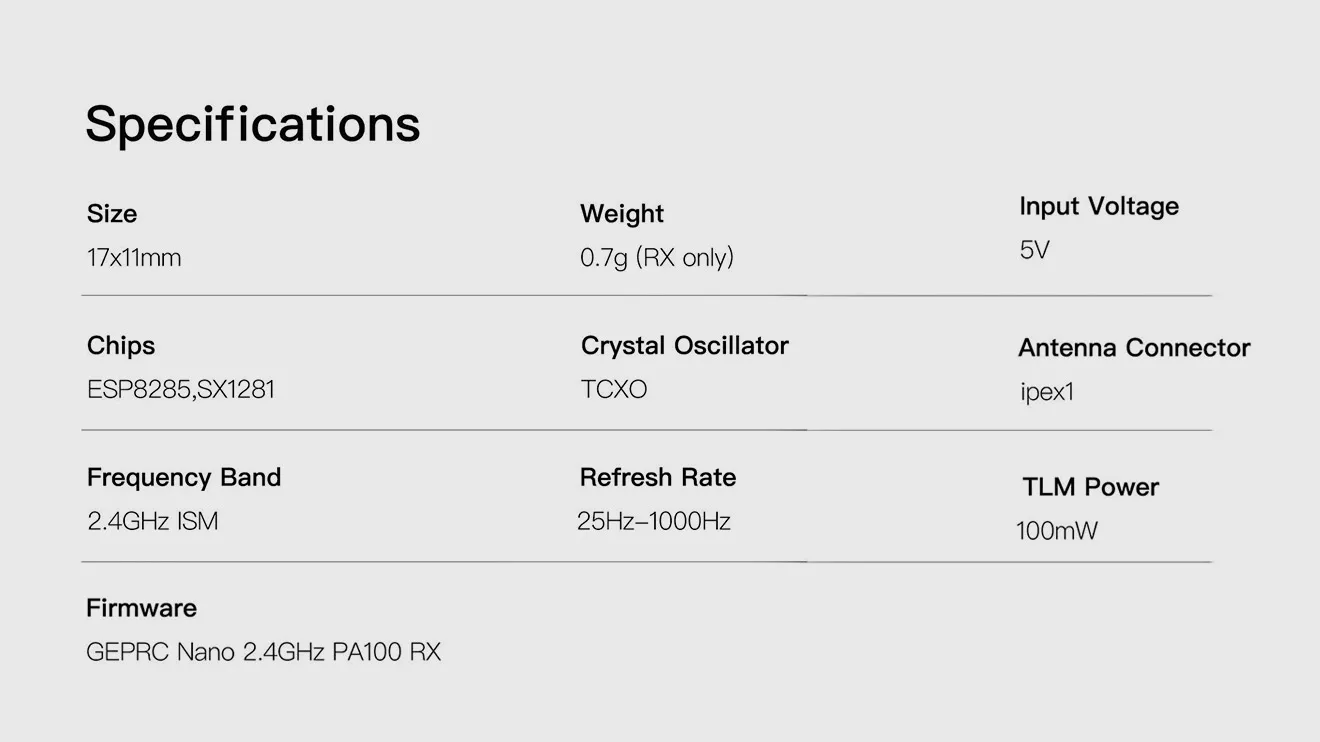Click the Frequency Band label

coord(184,478)
